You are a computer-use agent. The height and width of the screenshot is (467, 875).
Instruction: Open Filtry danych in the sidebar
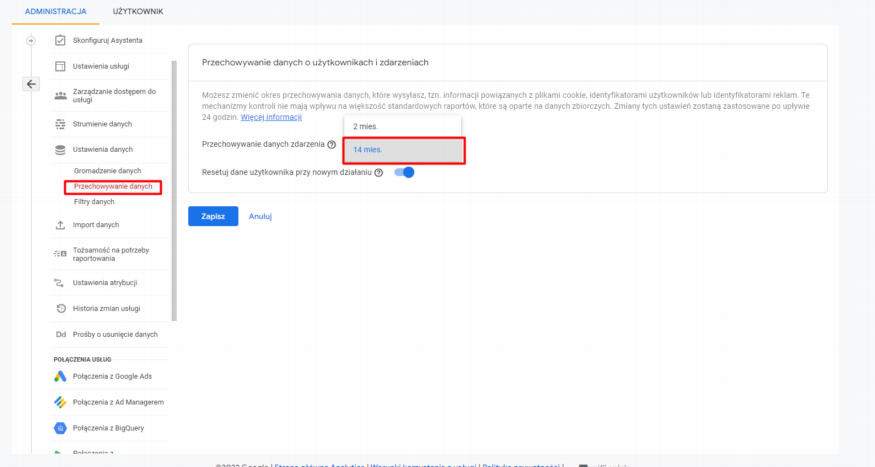point(94,201)
